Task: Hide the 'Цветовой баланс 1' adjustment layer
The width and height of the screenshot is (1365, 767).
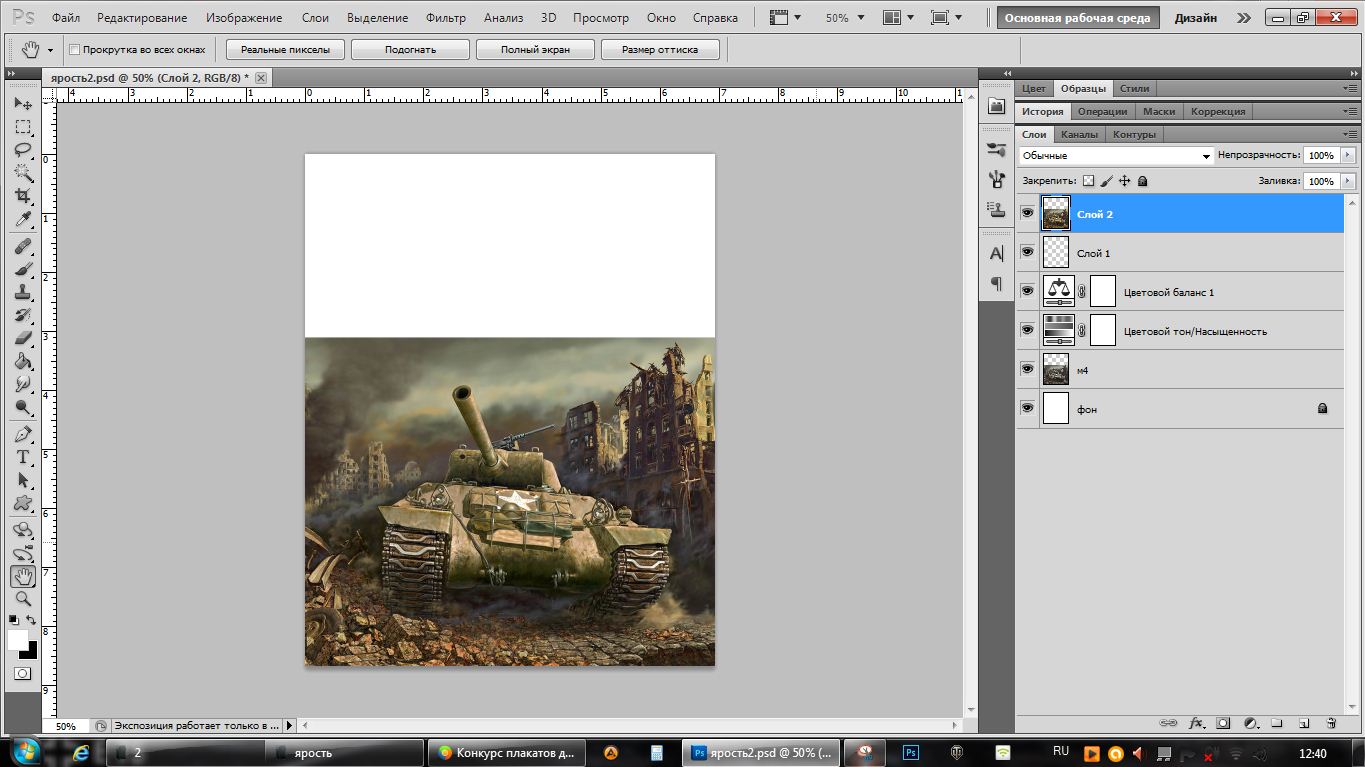Action: pos(1027,291)
